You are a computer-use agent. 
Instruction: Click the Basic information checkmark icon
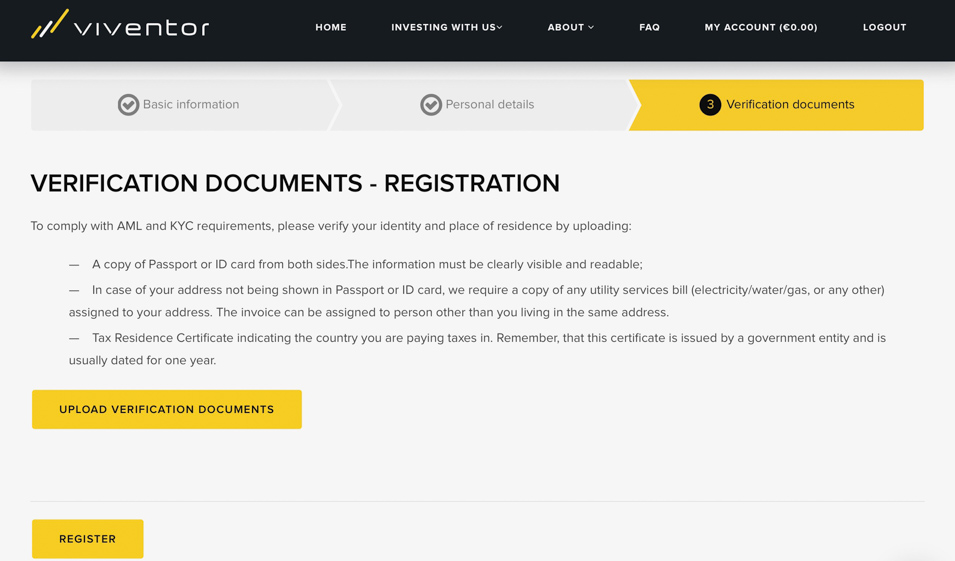pyautogui.click(x=128, y=105)
